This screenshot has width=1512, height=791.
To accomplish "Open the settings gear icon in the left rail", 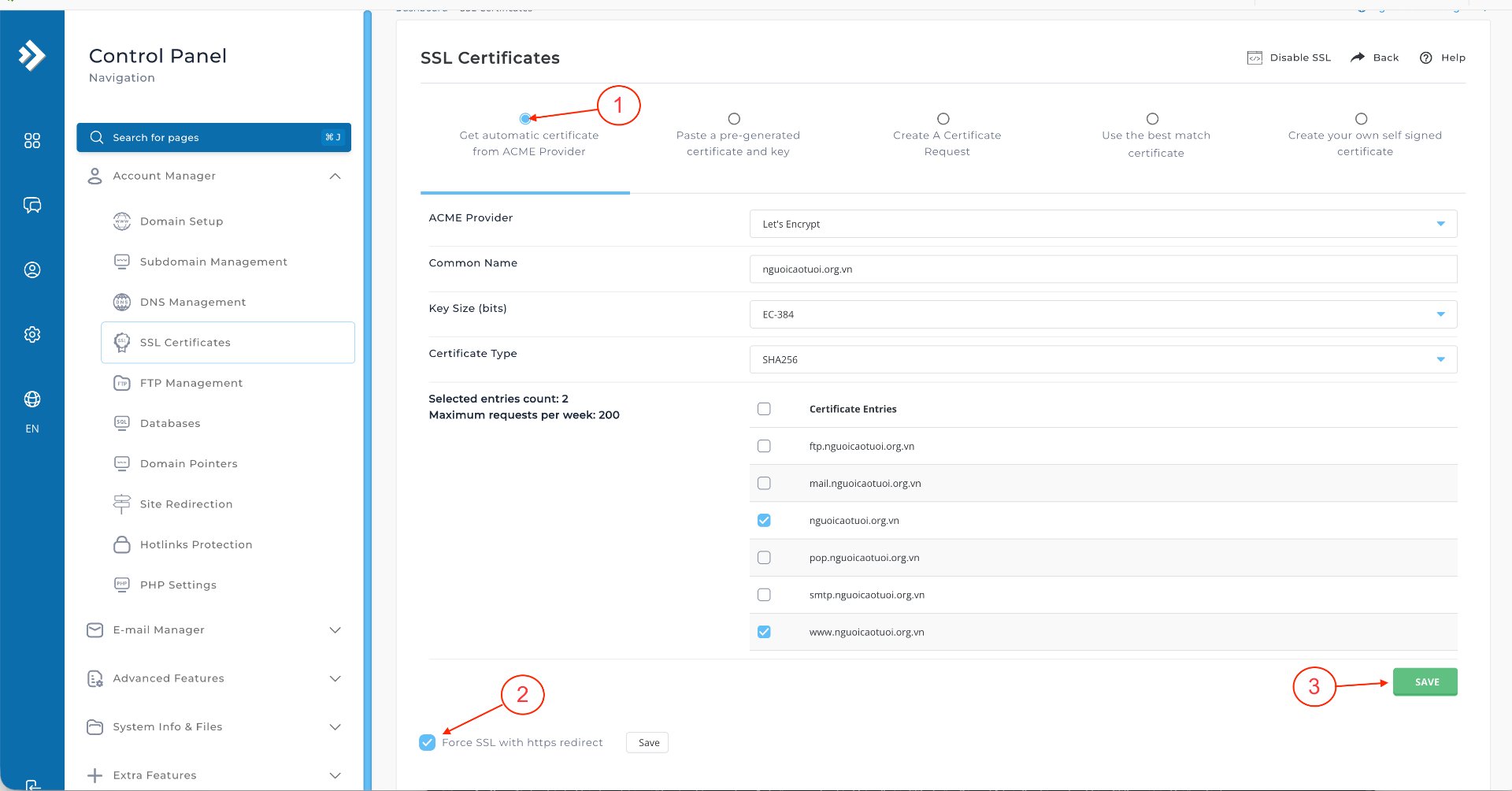I will pos(32,335).
